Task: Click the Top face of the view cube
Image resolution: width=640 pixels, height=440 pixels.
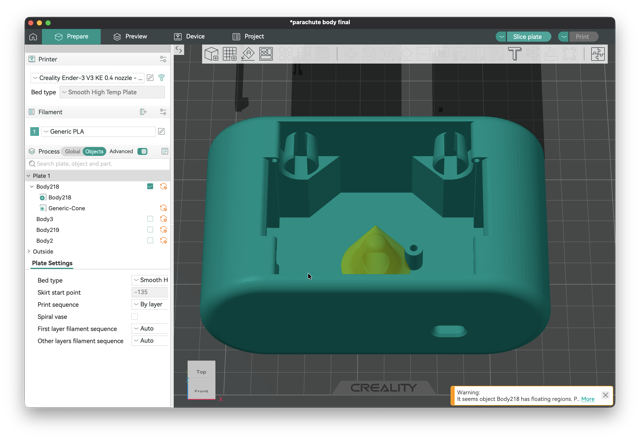Action: (201, 372)
